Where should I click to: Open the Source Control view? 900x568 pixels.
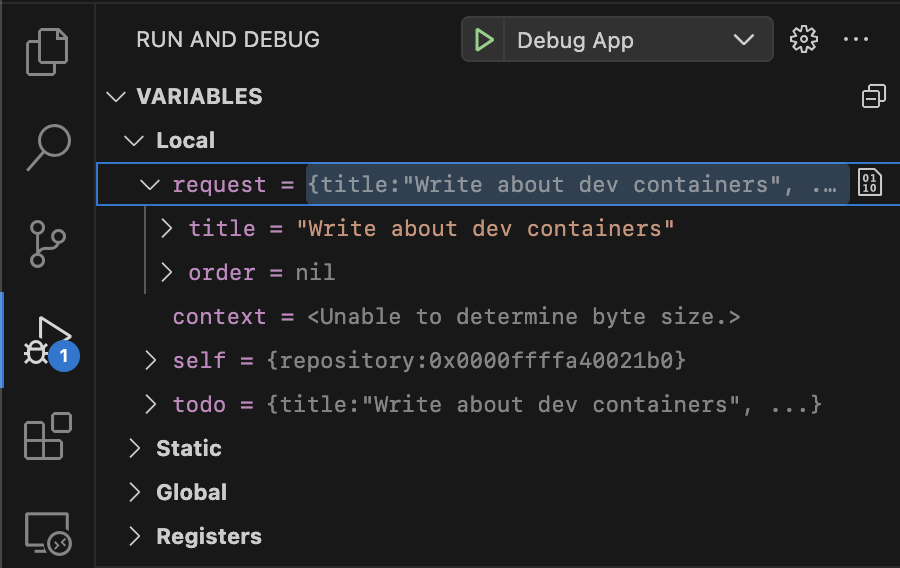pyautogui.click(x=47, y=243)
